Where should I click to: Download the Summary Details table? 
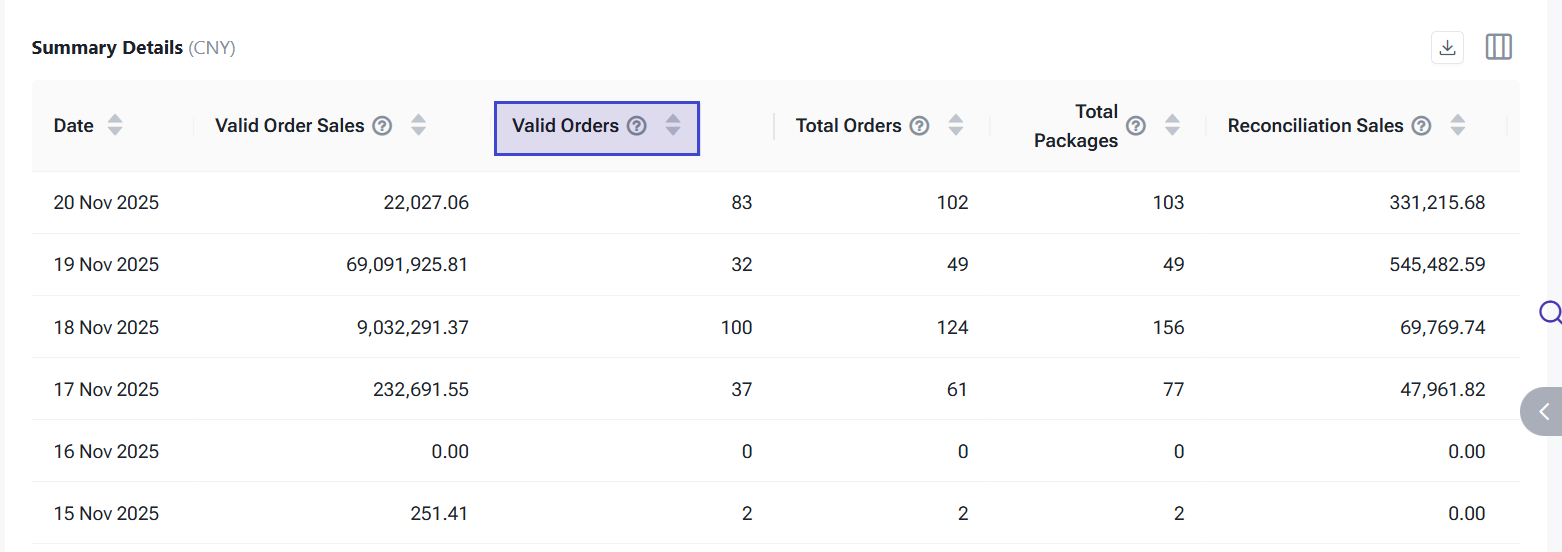pos(1447,47)
